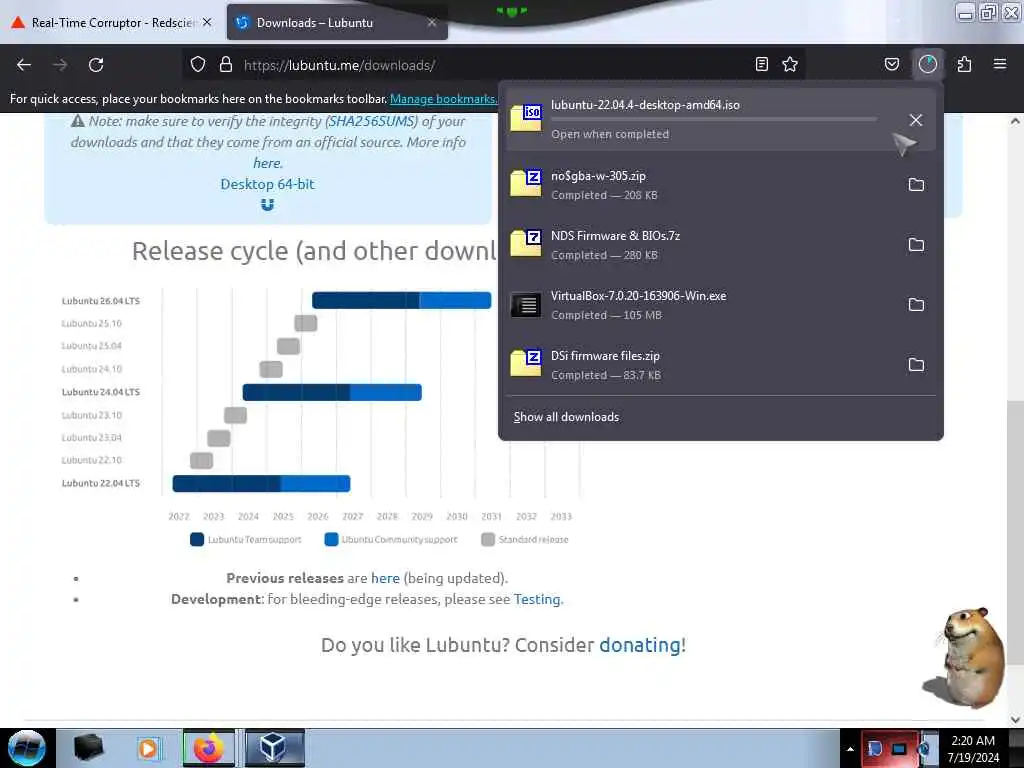Switch to Firefox in taskbar
This screenshot has height=768, width=1024.
208,748
